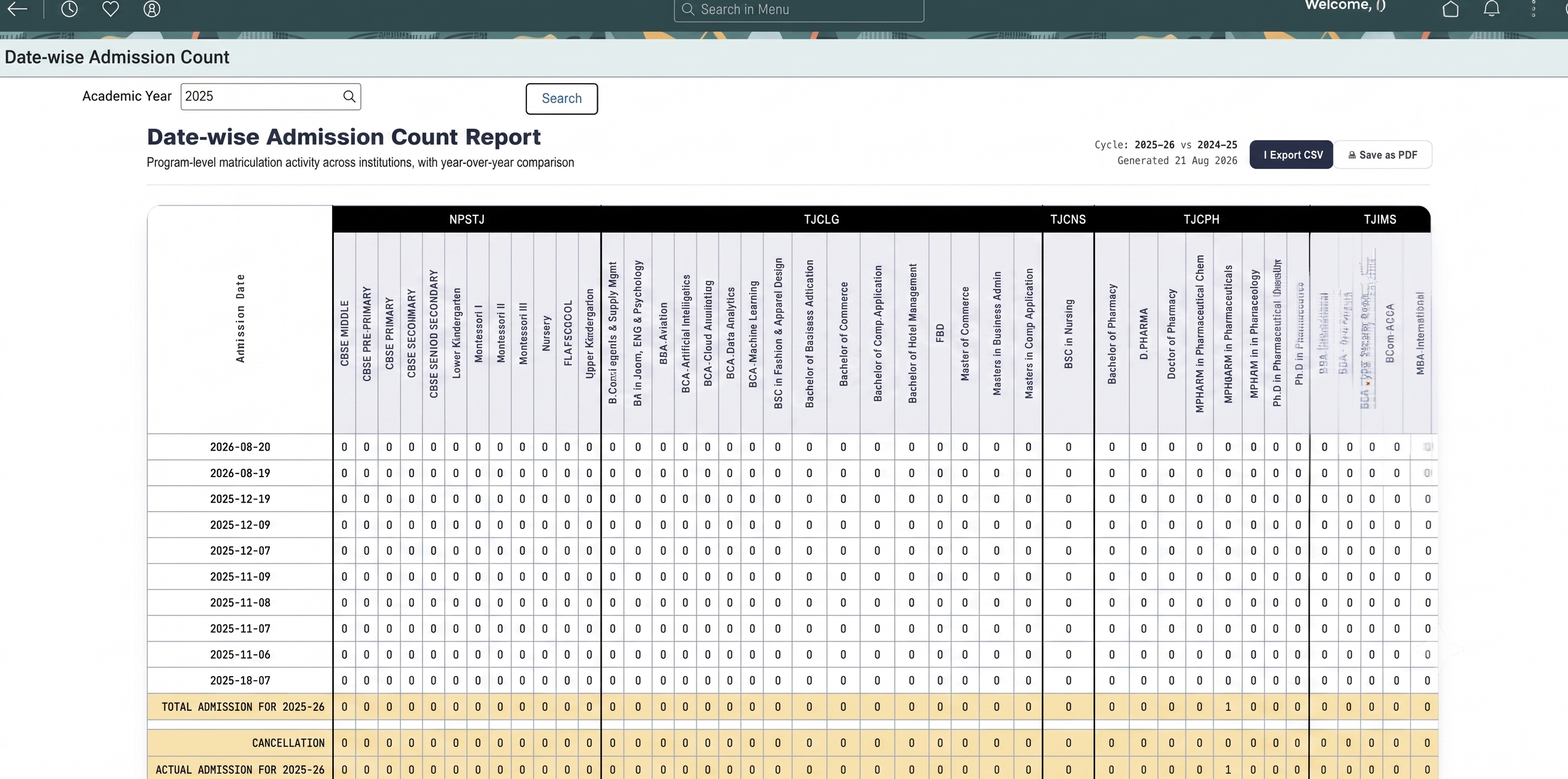Go back using the left arrow icon
1568x779 pixels.
click(x=17, y=9)
